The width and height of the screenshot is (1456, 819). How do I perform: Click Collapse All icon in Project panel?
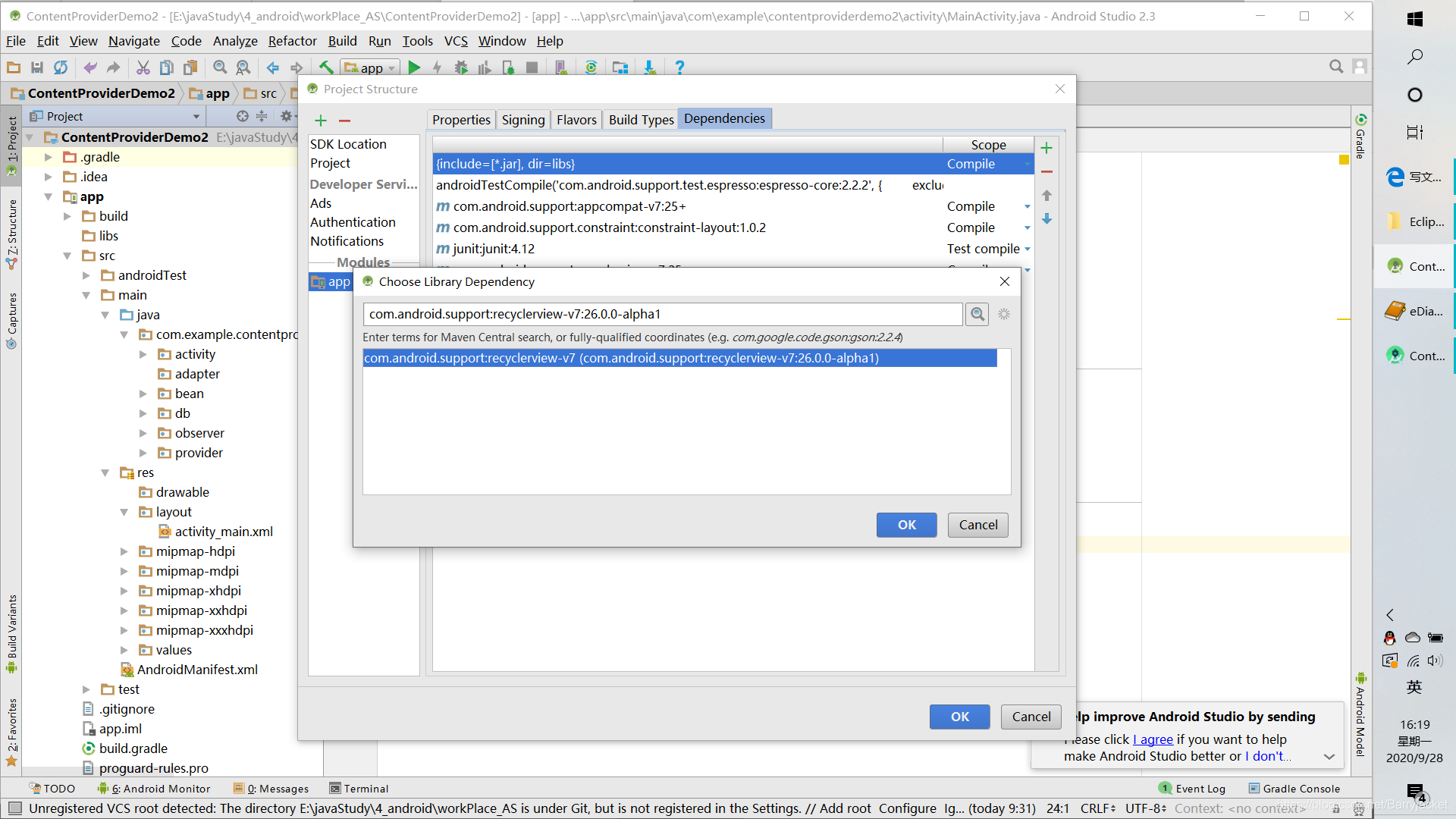[x=262, y=116]
